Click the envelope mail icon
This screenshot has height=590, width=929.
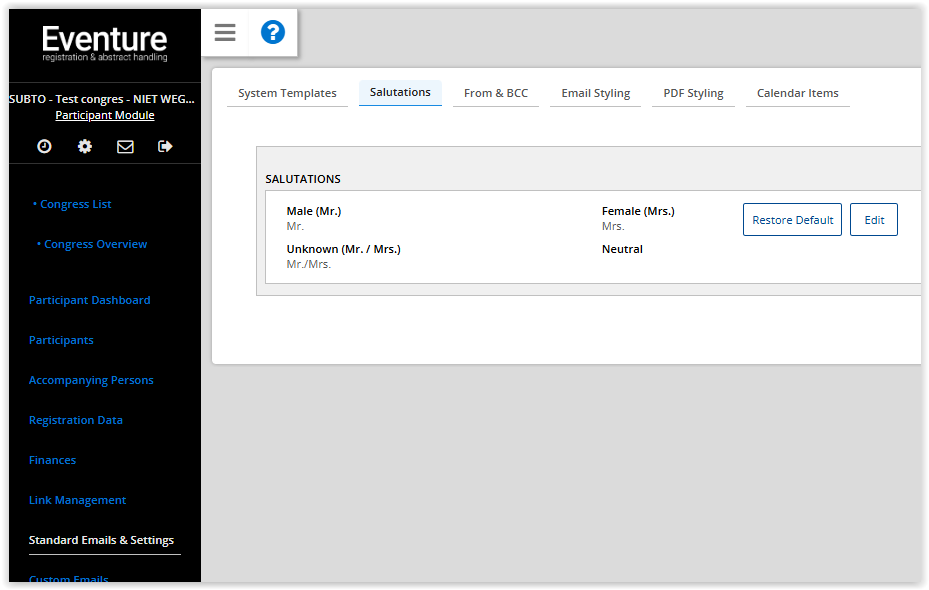(125, 146)
